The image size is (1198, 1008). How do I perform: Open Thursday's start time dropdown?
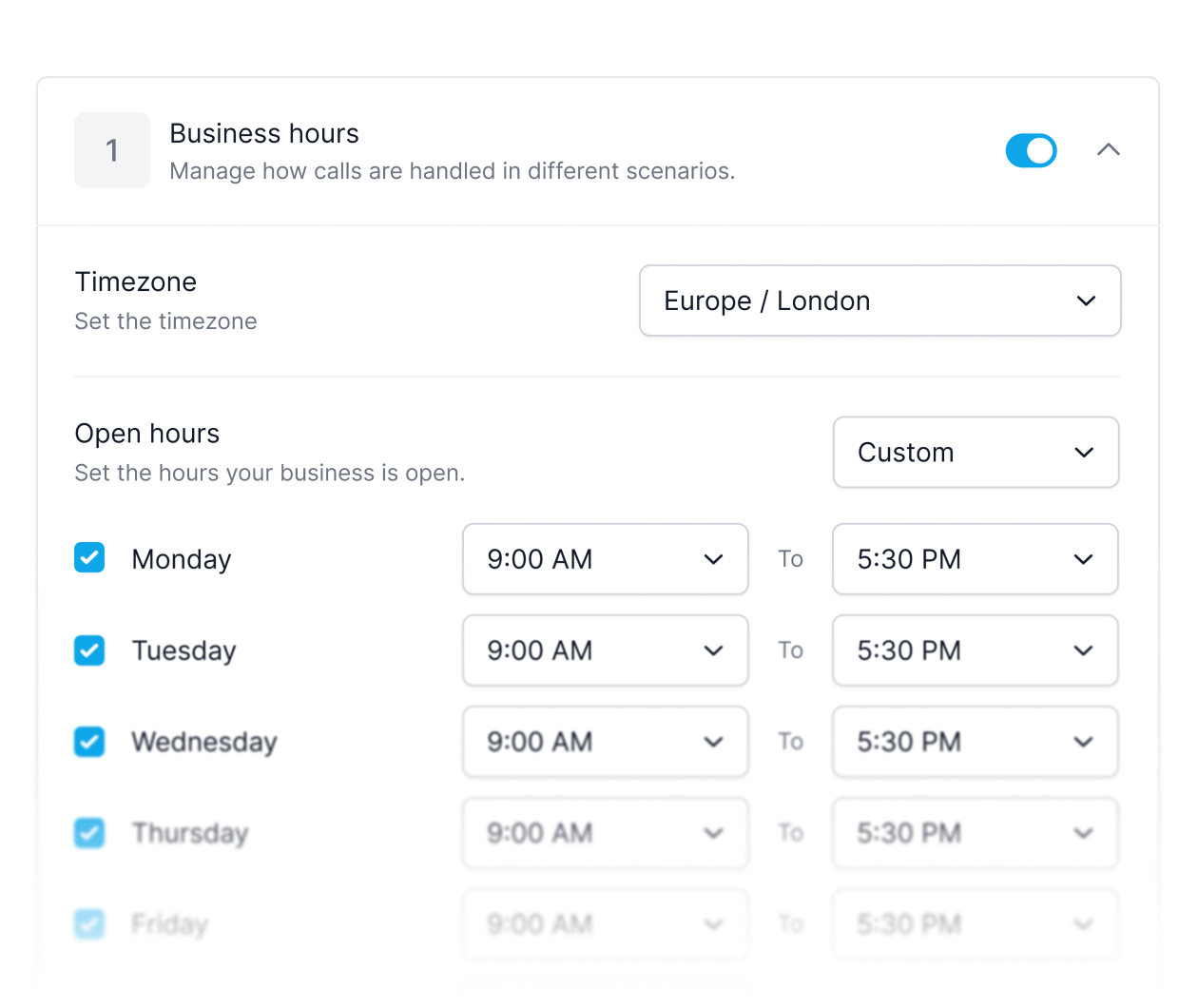click(605, 833)
